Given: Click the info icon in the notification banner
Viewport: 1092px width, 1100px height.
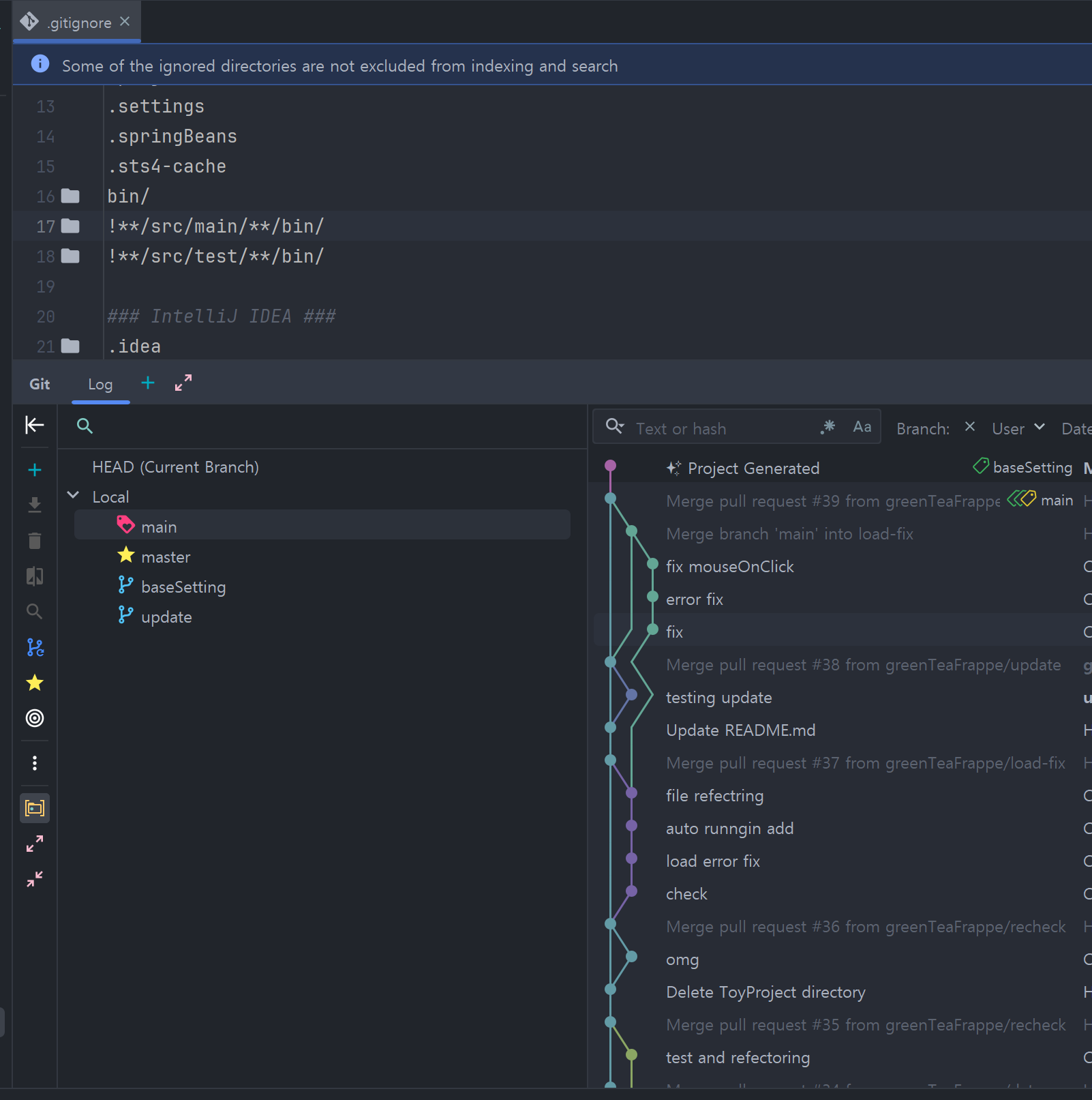Looking at the screenshot, I should click(x=40, y=64).
